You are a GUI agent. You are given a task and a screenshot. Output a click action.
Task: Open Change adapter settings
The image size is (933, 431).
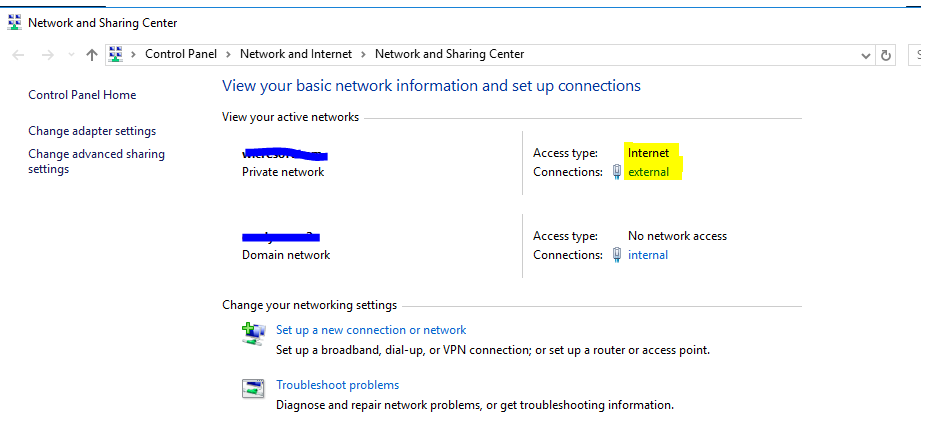click(92, 131)
